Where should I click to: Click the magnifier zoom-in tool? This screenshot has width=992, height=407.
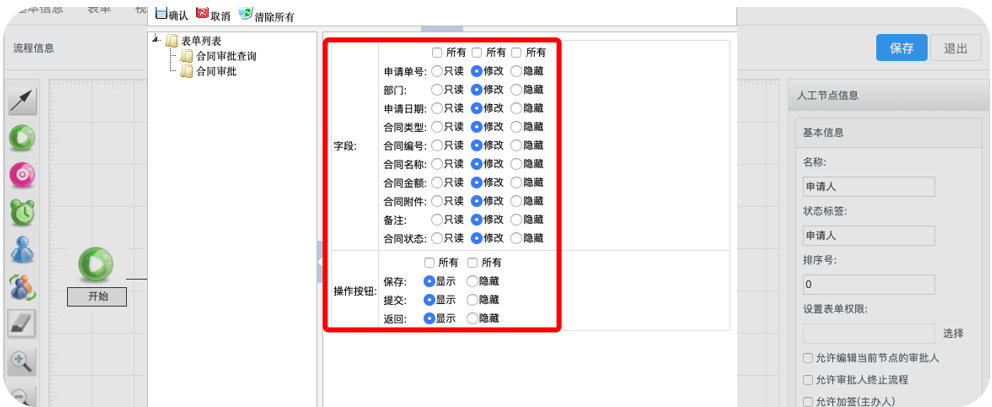pos(22,361)
